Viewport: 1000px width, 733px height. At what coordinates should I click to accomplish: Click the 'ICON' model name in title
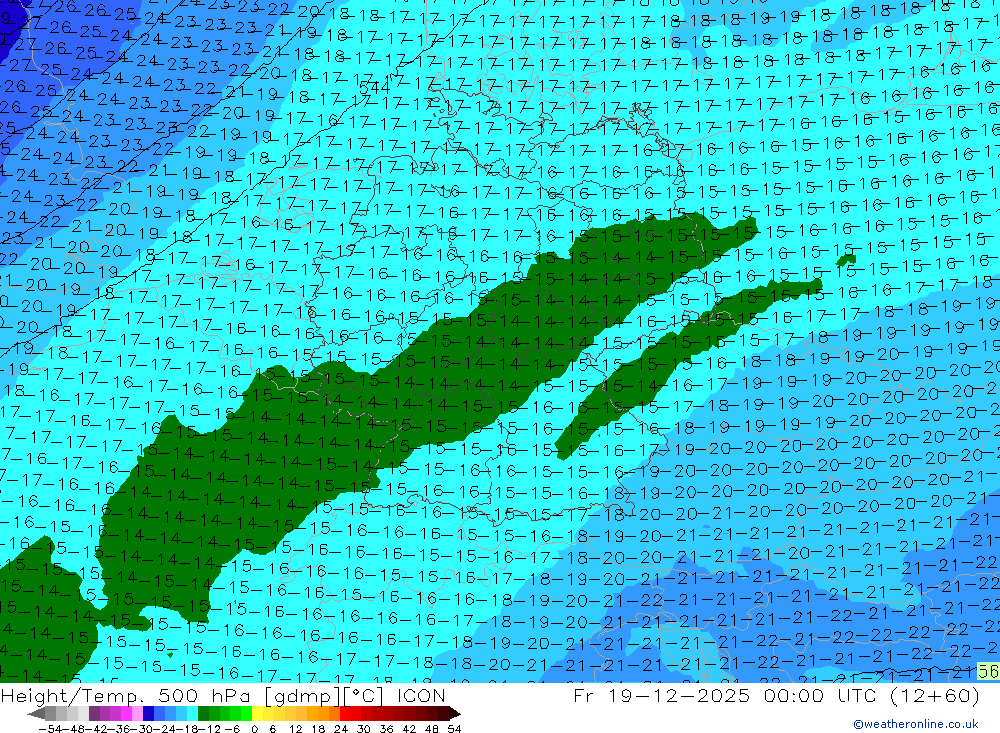pyautogui.click(x=421, y=695)
